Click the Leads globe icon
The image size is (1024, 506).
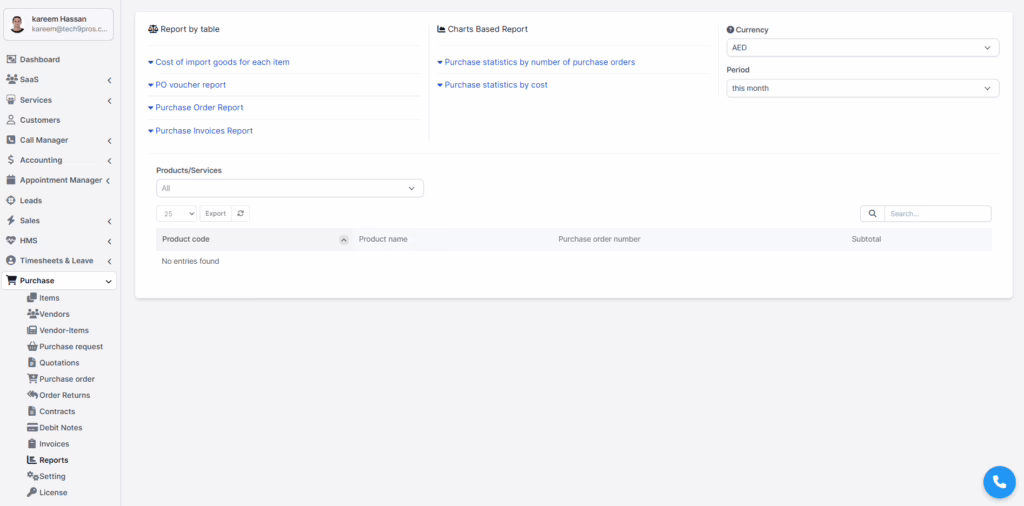click(11, 200)
